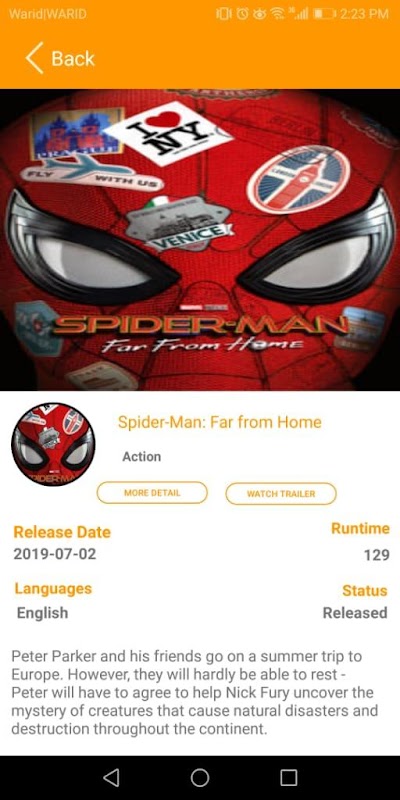Tap the Runtime value 129
The height and width of the screenshot is (800, 400).
tap(377, 555)
